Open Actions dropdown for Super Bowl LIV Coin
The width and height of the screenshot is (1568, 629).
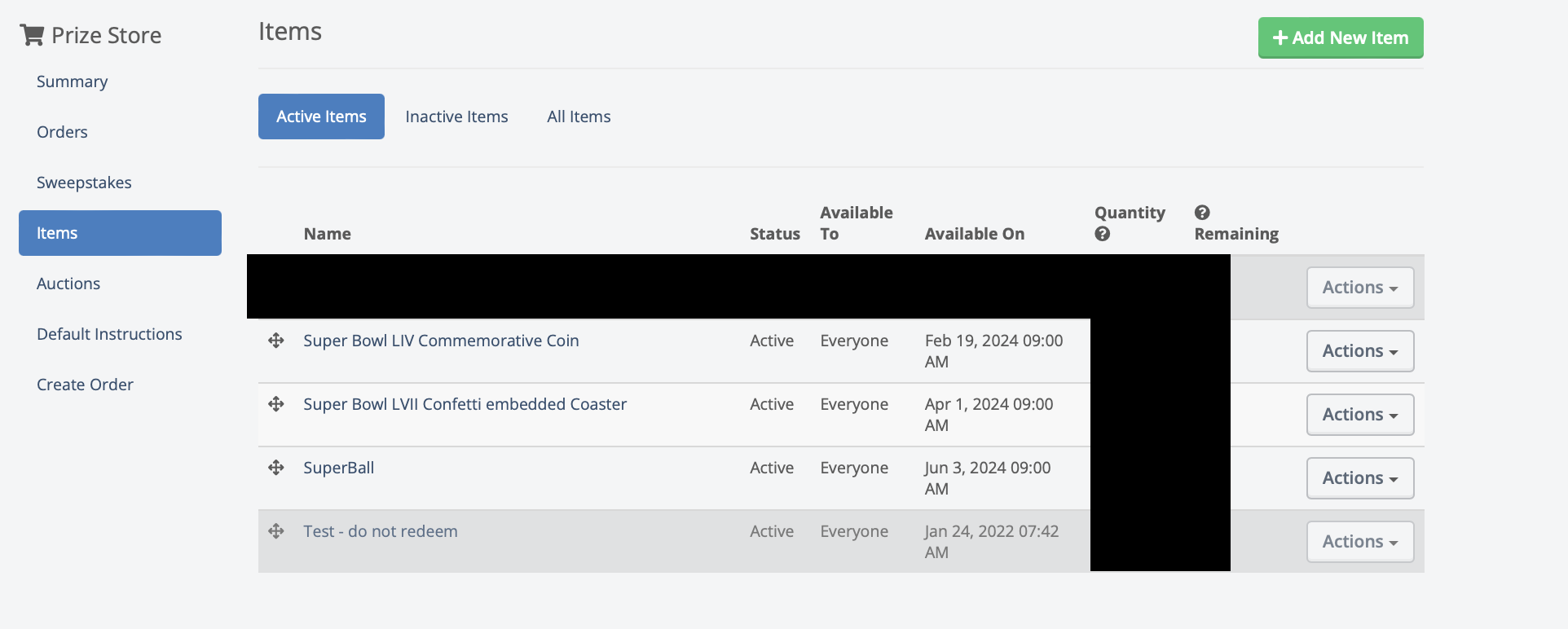tap(1359, 351)
